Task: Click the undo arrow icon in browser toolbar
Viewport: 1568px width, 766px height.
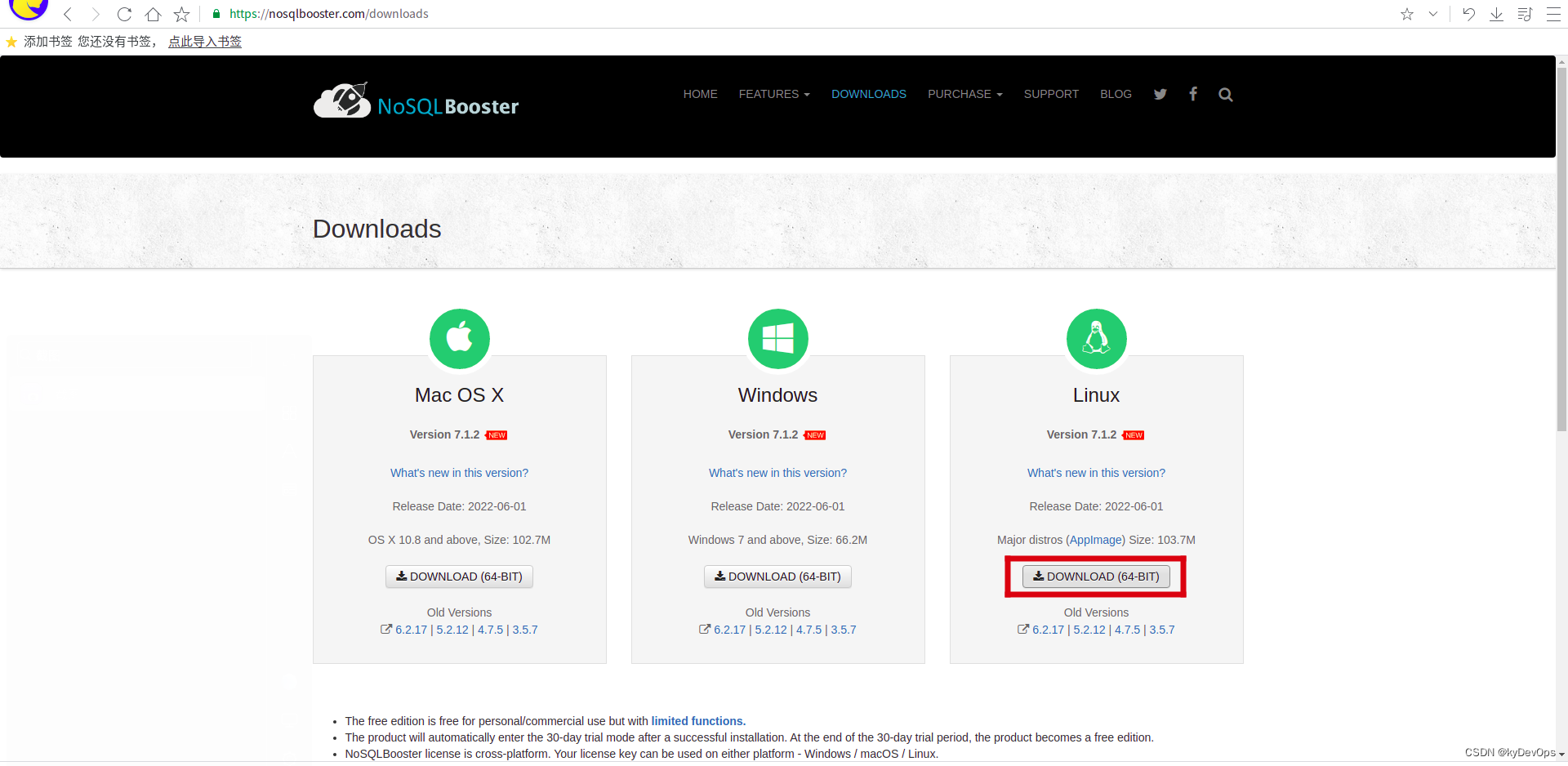Action: 1468,14
